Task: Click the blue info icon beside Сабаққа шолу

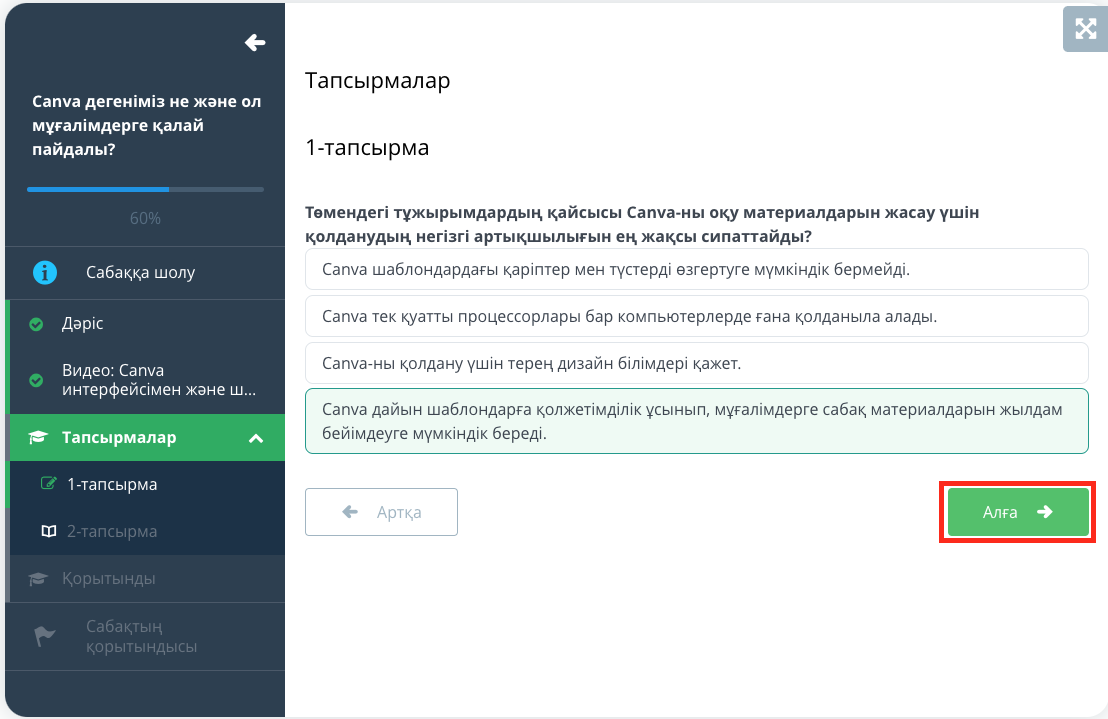Action: (x=45, y=273)
